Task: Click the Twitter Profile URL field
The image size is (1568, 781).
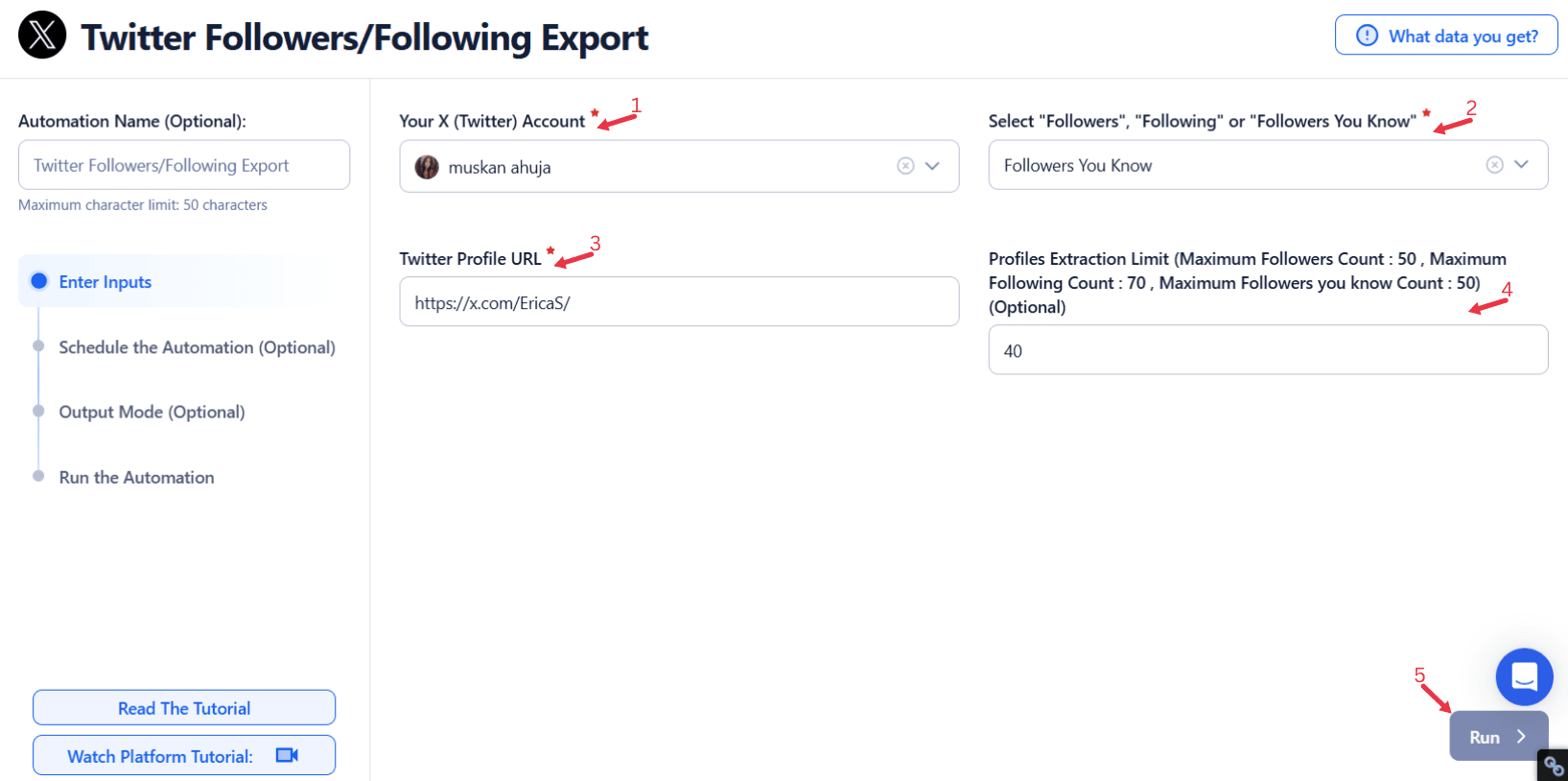Action: (x=679, y=302)
